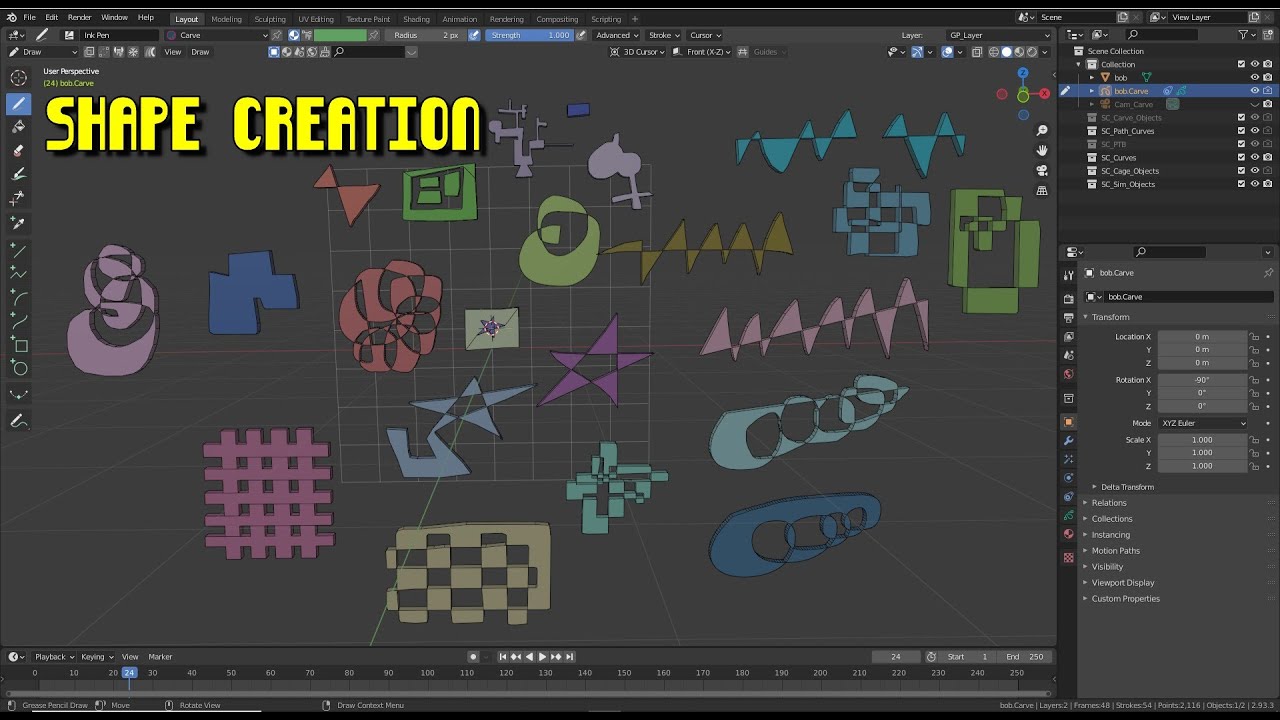
Task: Select the Arc tool
Action: [x=19, y=298]
